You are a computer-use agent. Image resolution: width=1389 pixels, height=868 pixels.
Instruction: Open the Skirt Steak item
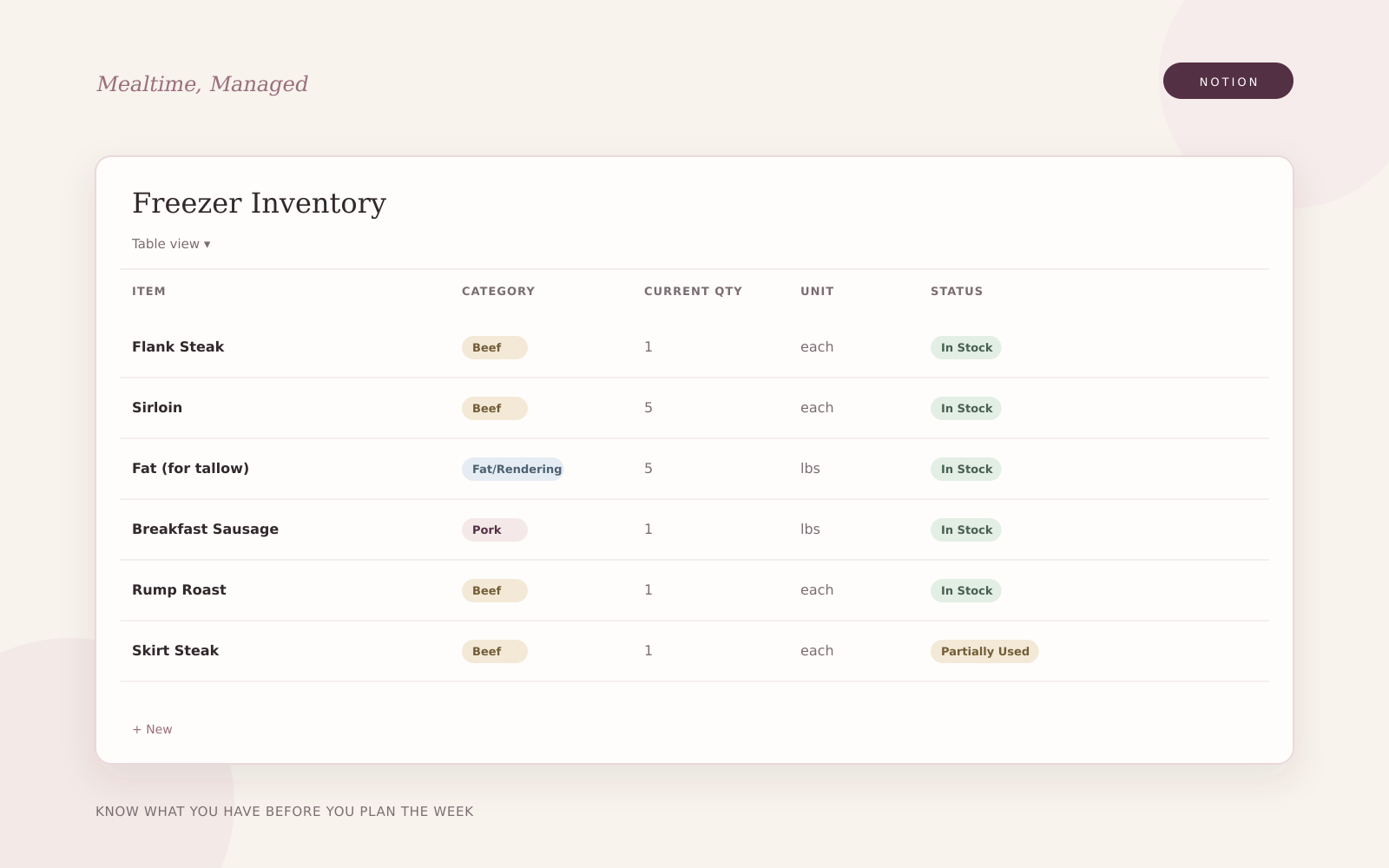(175, 650)
